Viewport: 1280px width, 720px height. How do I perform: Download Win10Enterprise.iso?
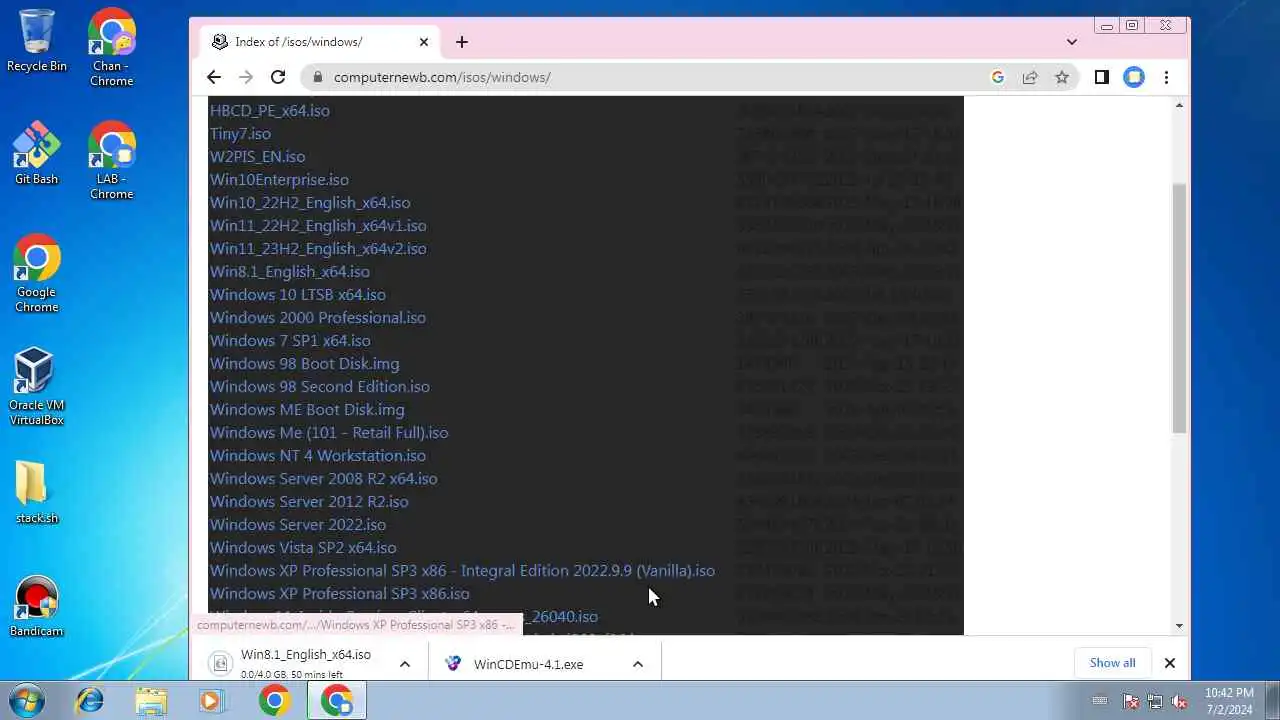279,179
